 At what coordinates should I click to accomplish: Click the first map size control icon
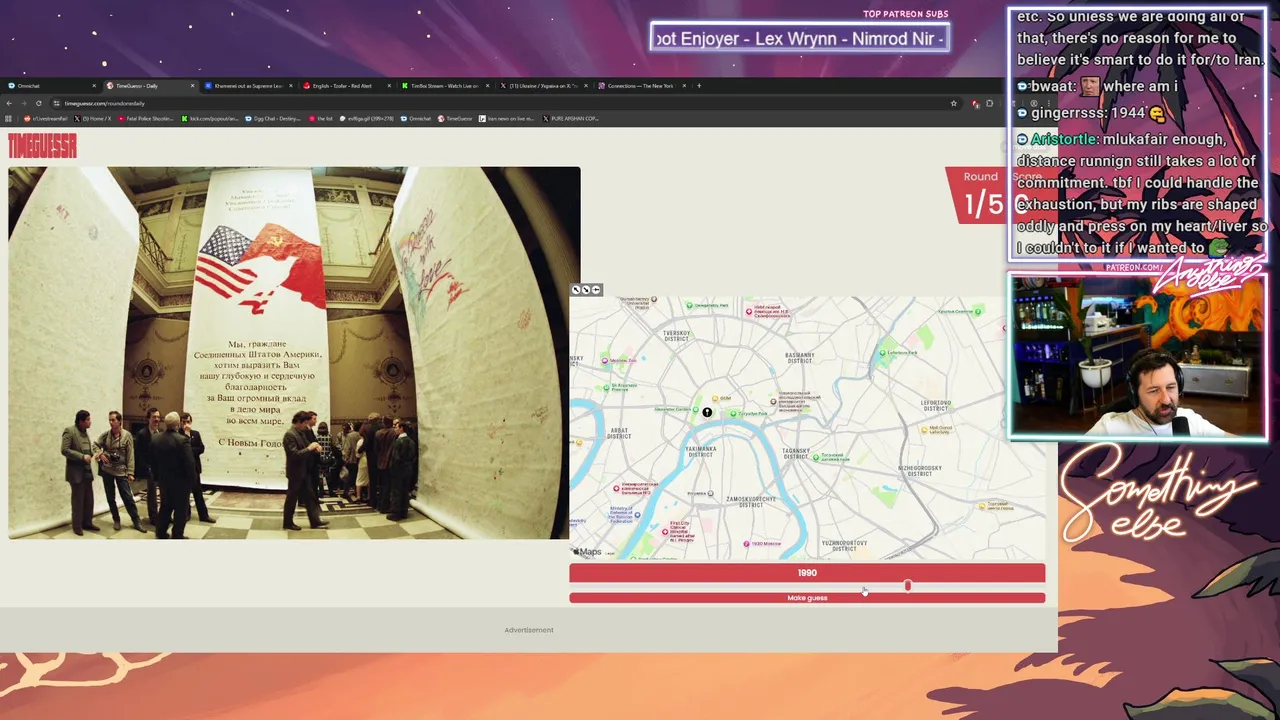pos(576,290)
